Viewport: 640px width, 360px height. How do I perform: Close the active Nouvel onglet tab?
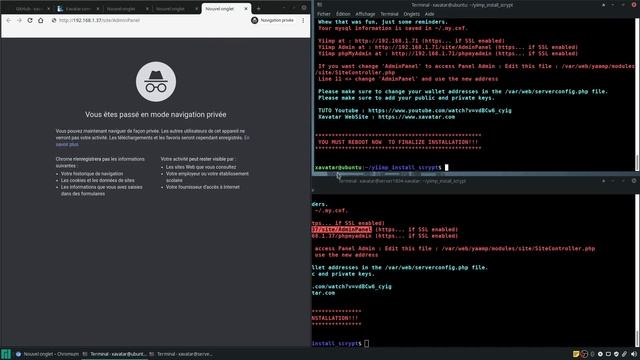point(246,9)
